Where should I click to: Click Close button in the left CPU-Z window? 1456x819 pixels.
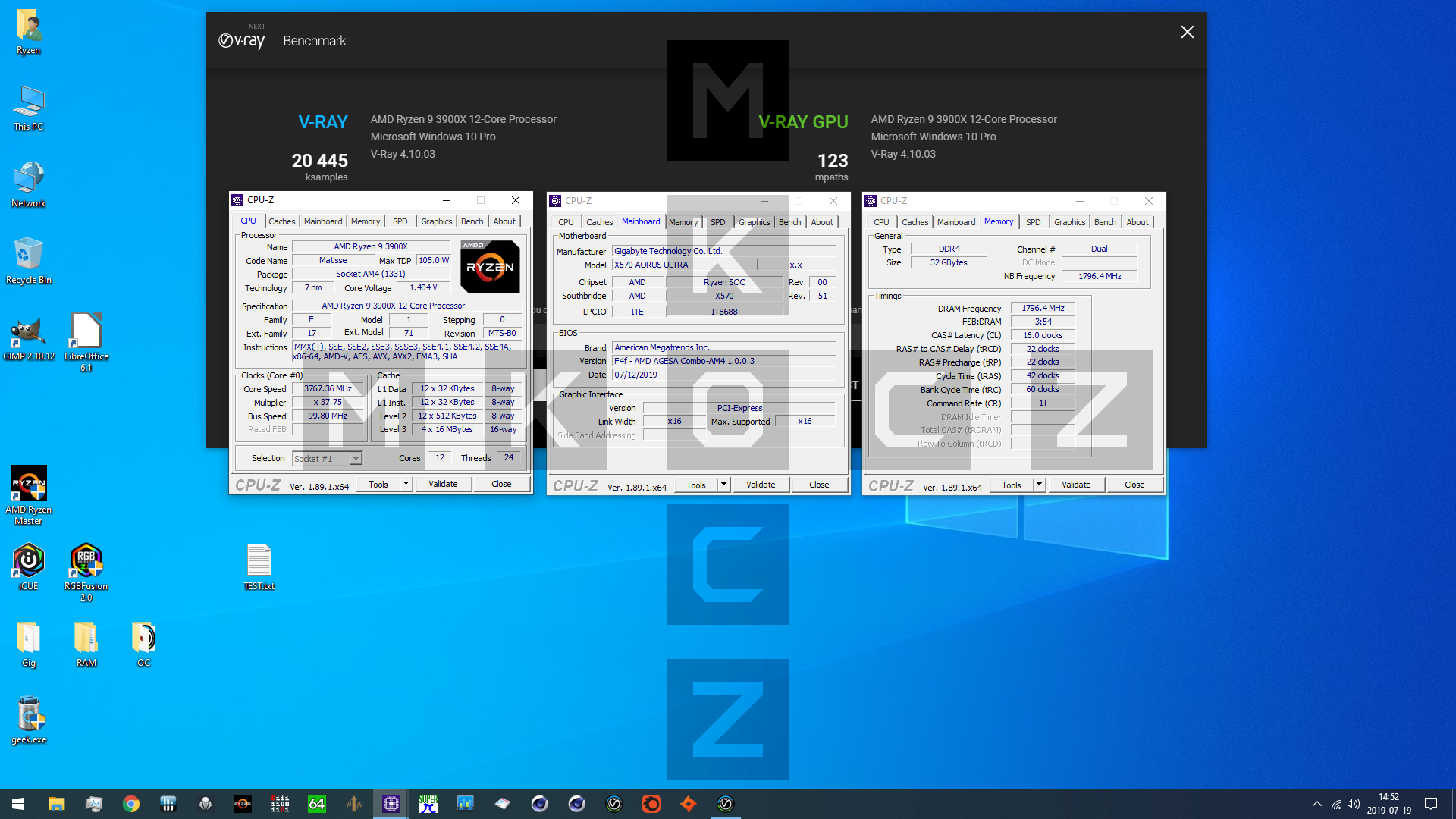point(501,484)
